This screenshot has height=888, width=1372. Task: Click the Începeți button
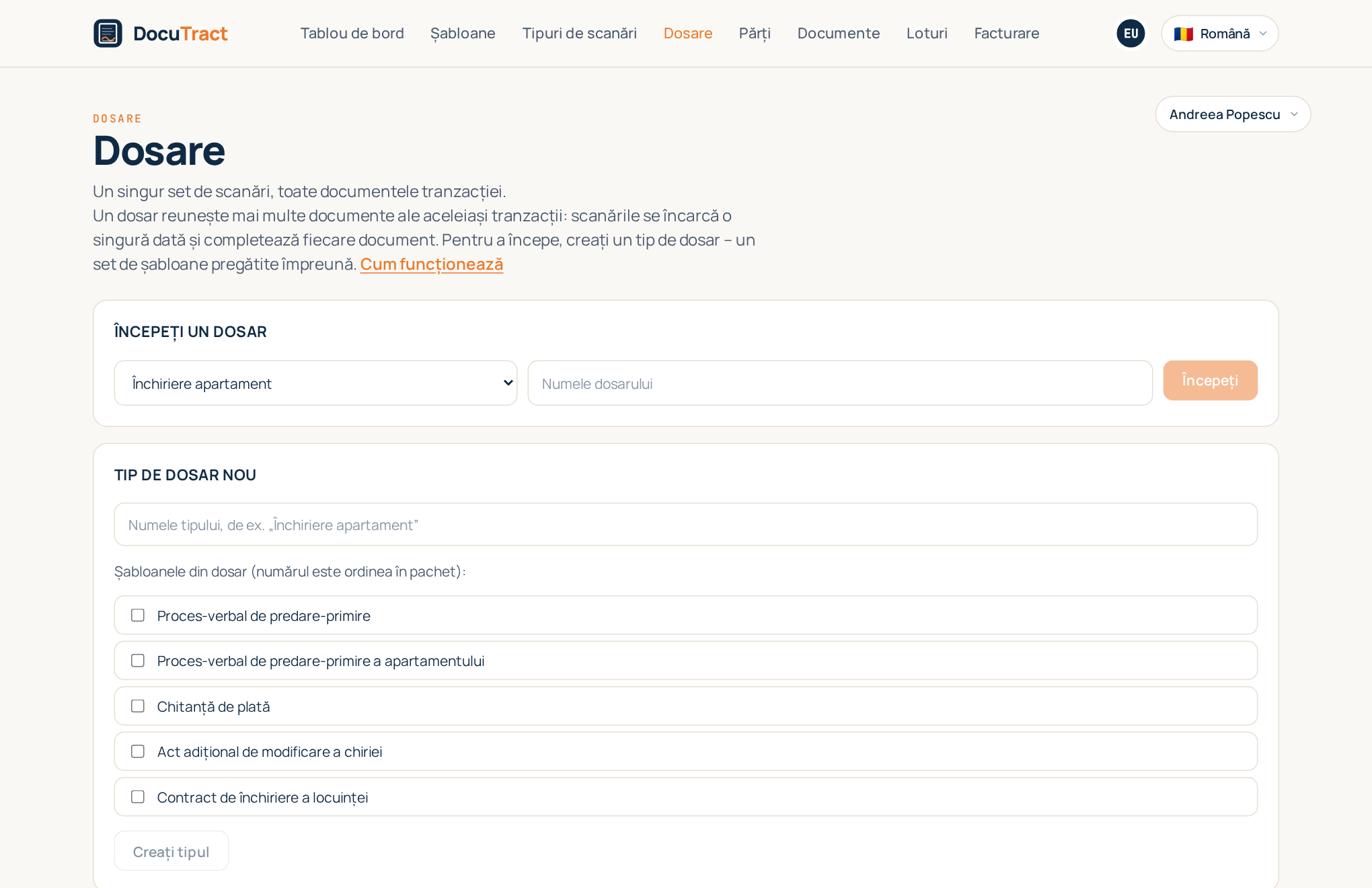[1210, 380]
